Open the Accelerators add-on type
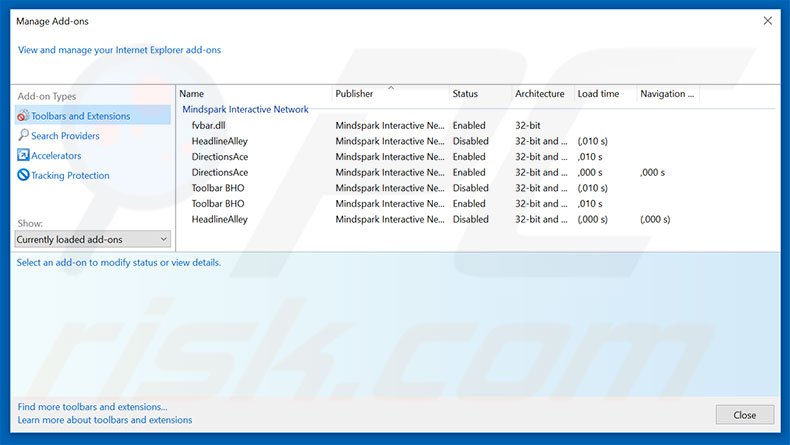 (56, 156)
